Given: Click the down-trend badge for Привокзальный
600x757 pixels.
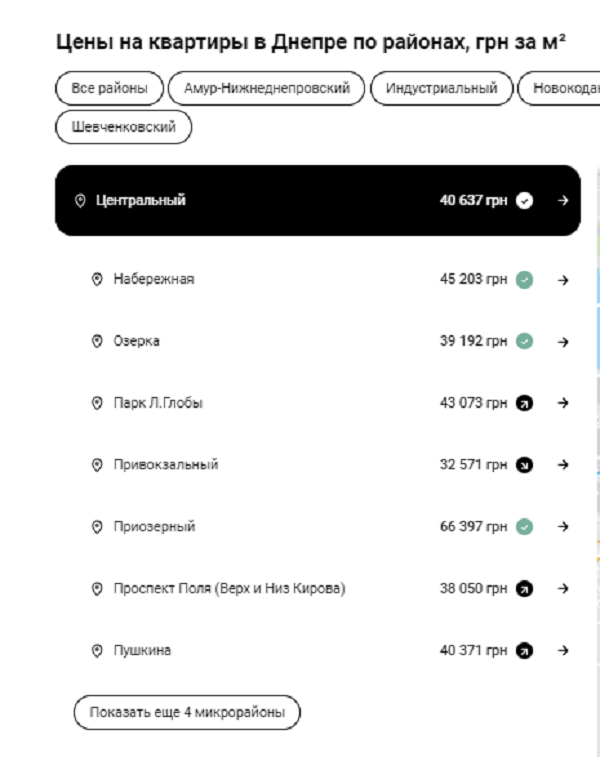Looking at the screenshot, I should click(524, 465).
